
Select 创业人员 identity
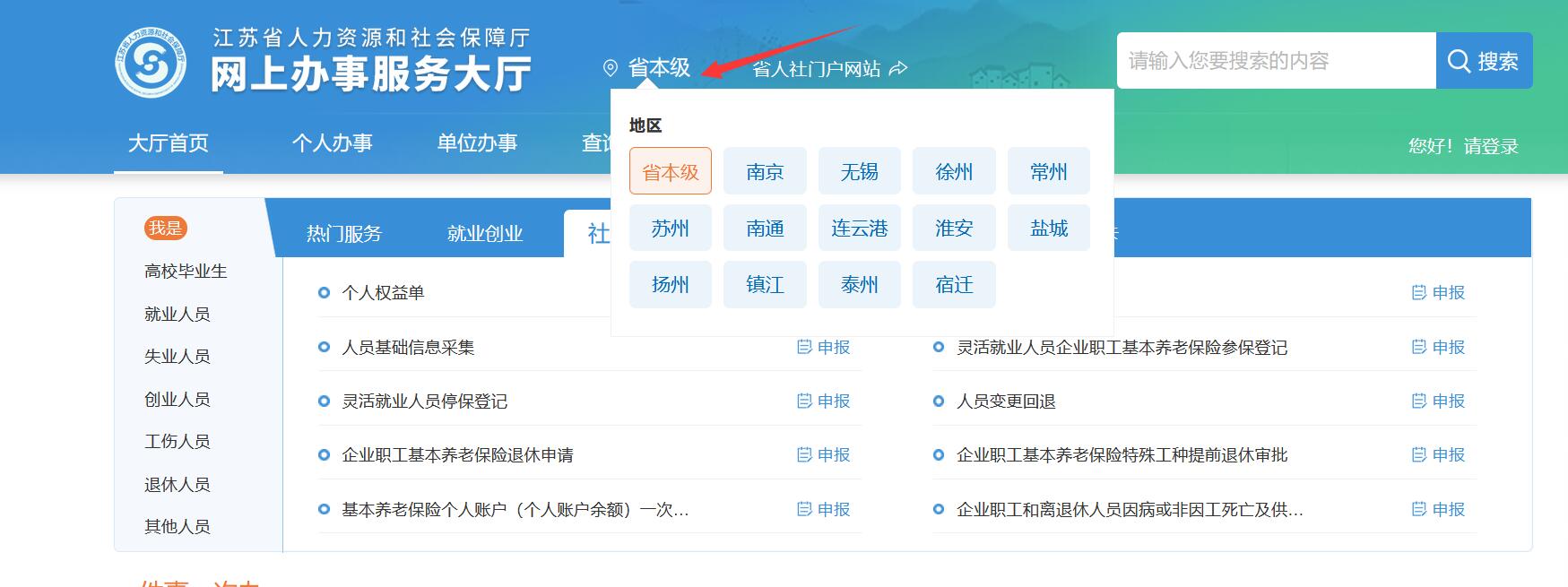tap(178, 399)
